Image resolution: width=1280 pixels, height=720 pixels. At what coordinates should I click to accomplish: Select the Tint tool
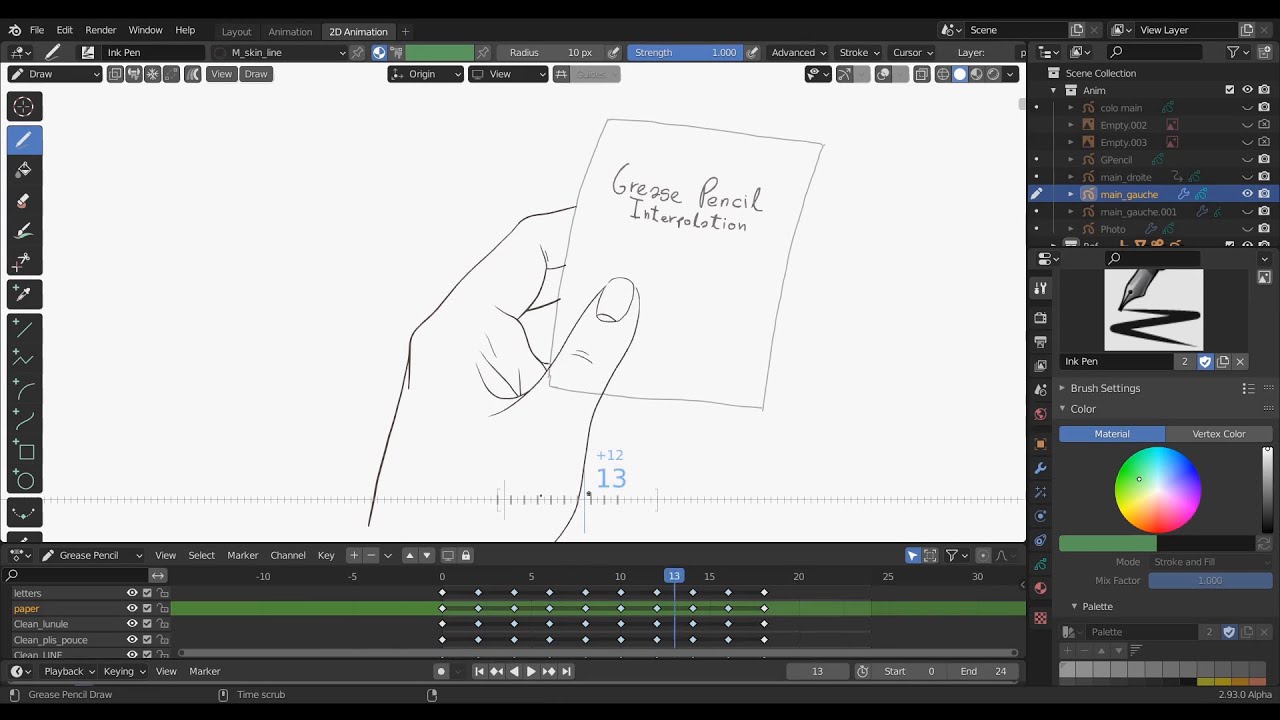(25, 232)
